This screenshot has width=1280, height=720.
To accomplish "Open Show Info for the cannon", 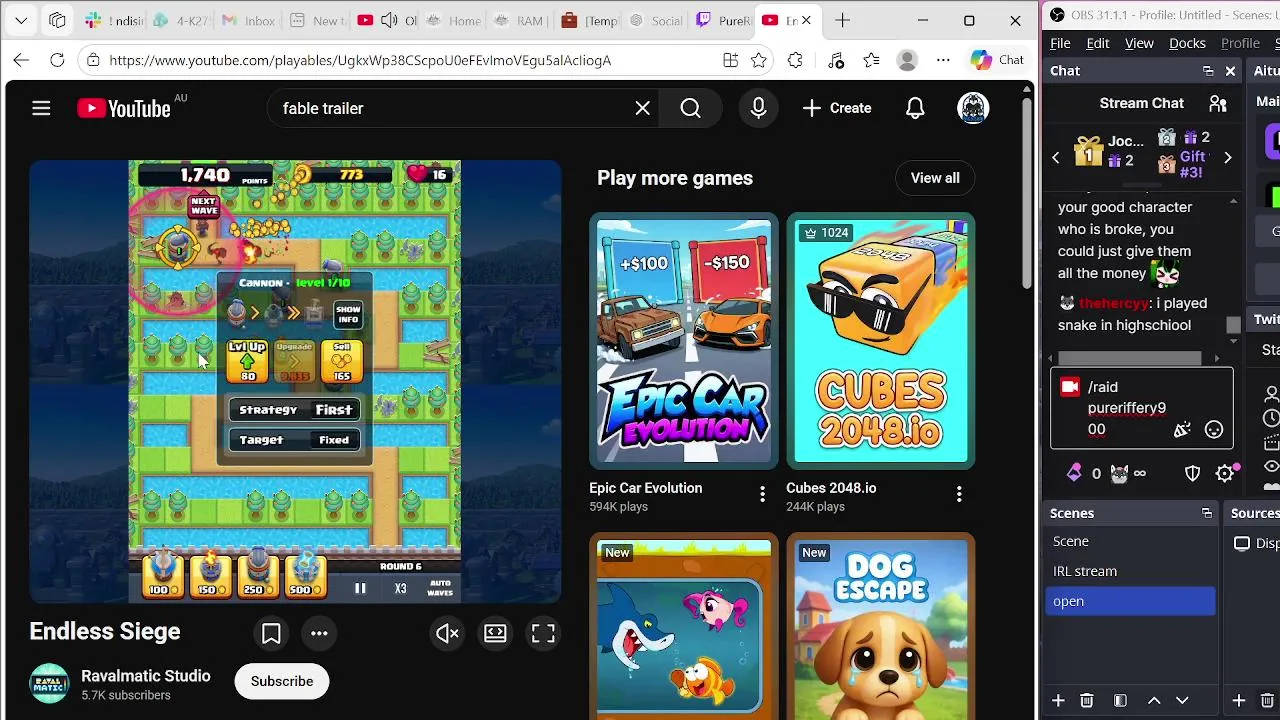I will pos(348,314).
